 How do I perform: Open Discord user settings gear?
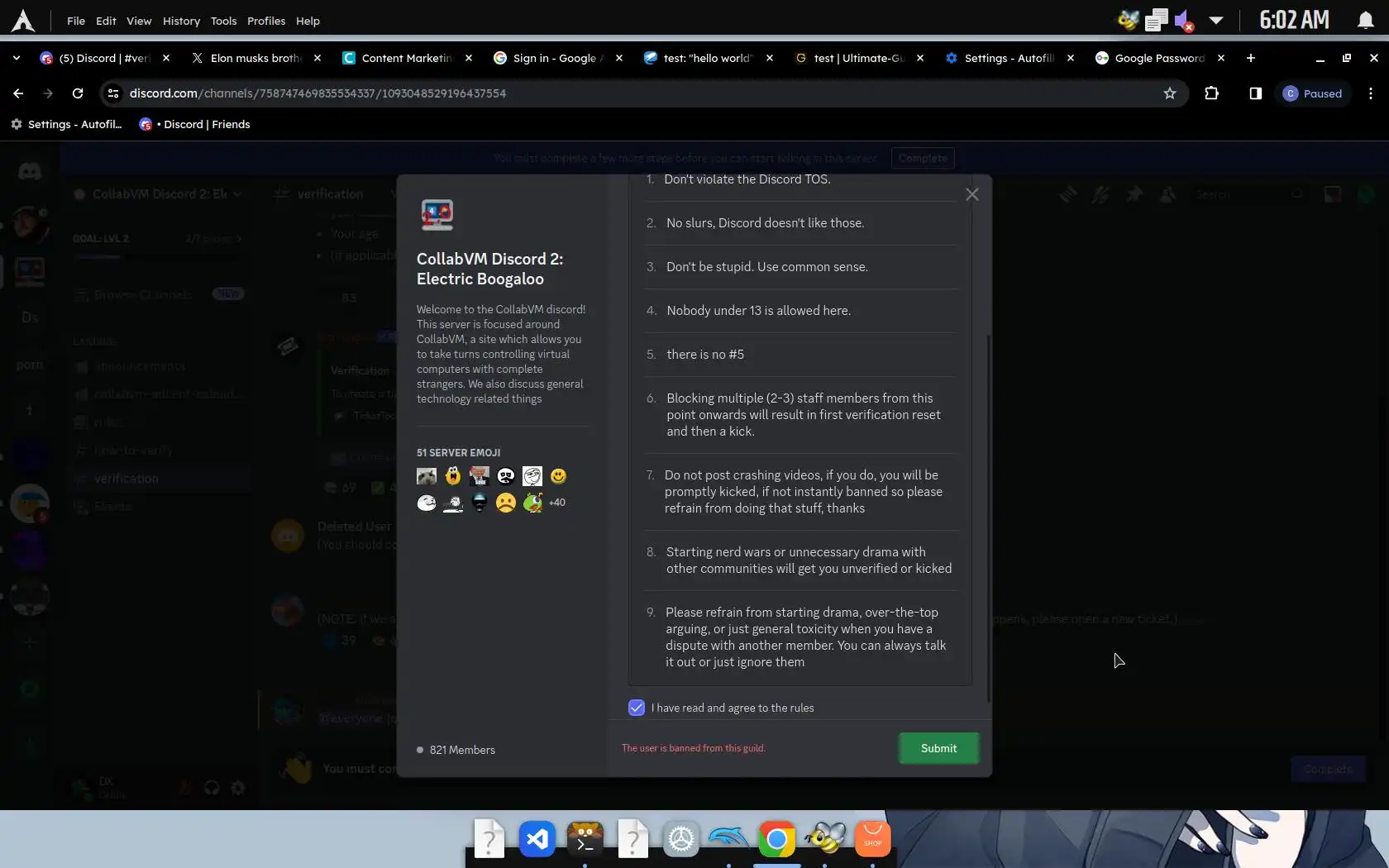[238, 788]
